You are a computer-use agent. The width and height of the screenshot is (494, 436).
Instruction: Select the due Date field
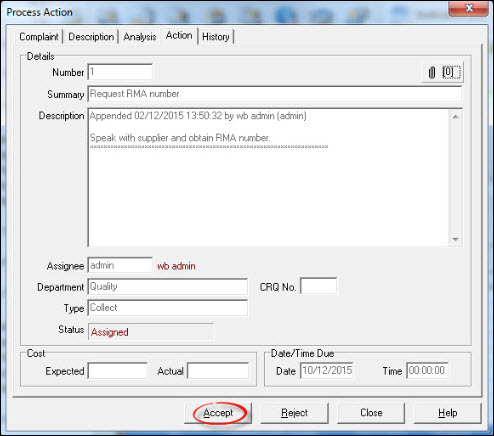click(x=327, y=371)
